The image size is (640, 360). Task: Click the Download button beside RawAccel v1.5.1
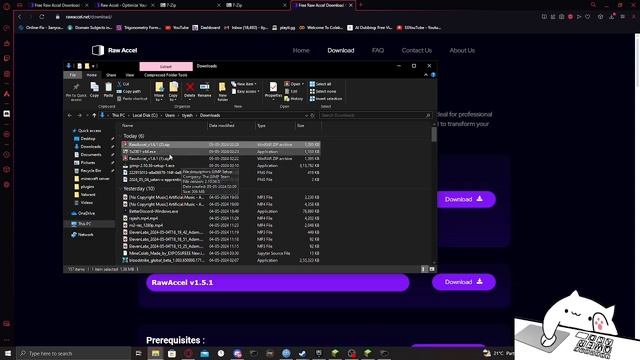click(x=464, y=282)
